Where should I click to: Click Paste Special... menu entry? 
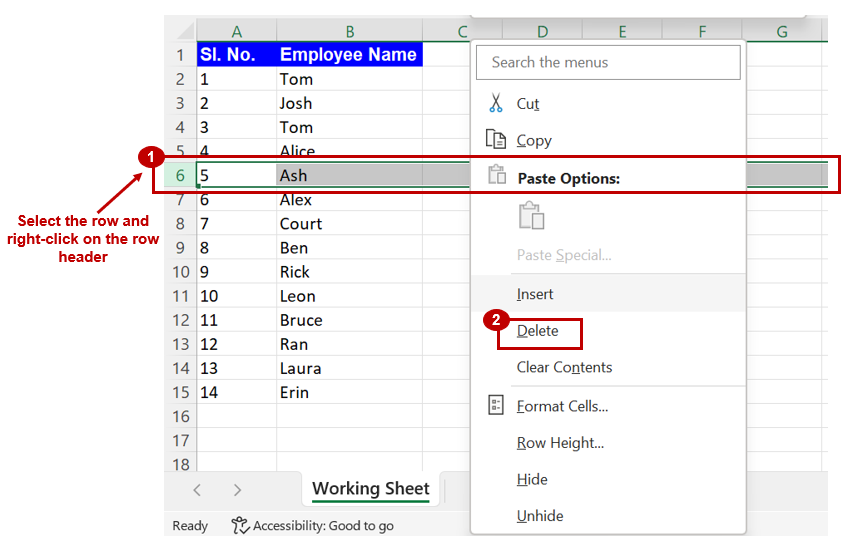608,254
